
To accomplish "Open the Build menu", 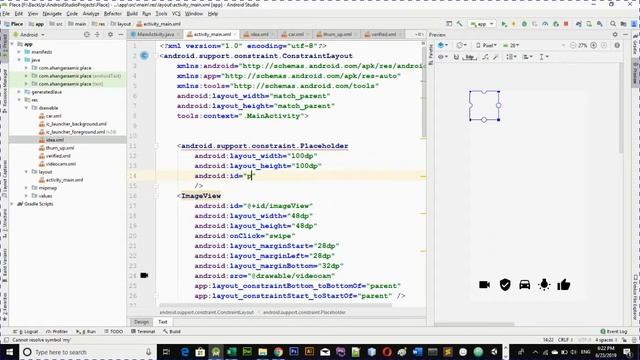I will coord(132,14).
